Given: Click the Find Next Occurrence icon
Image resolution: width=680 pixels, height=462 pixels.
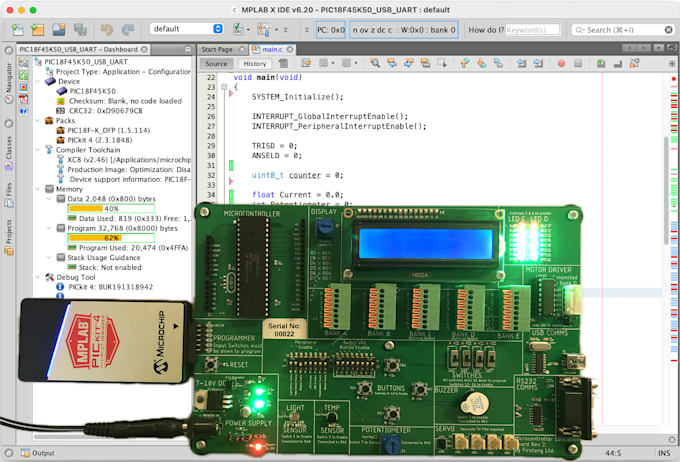Looking at the screenshot, I should (409, 63).
